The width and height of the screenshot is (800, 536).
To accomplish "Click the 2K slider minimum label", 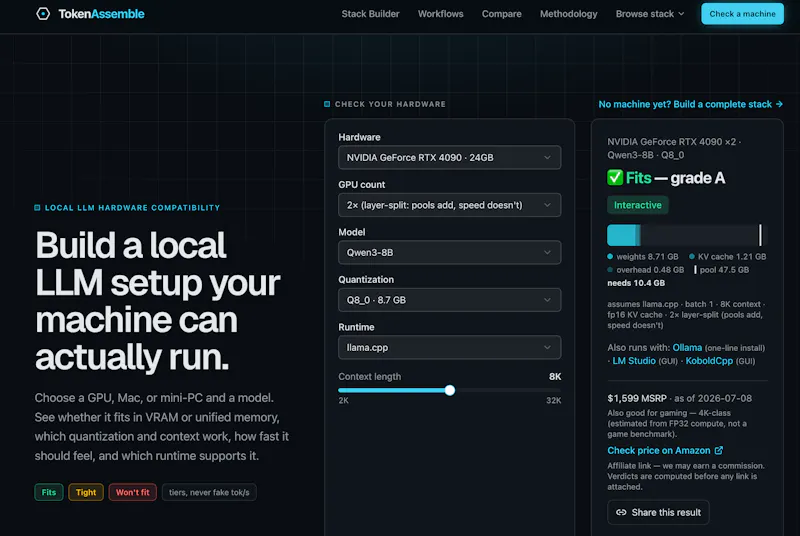I will [x=343, y=401].
